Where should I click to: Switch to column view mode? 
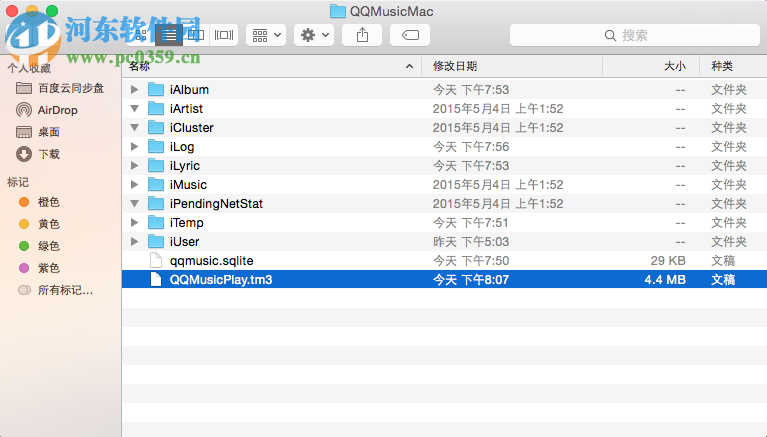pos(196,35)
